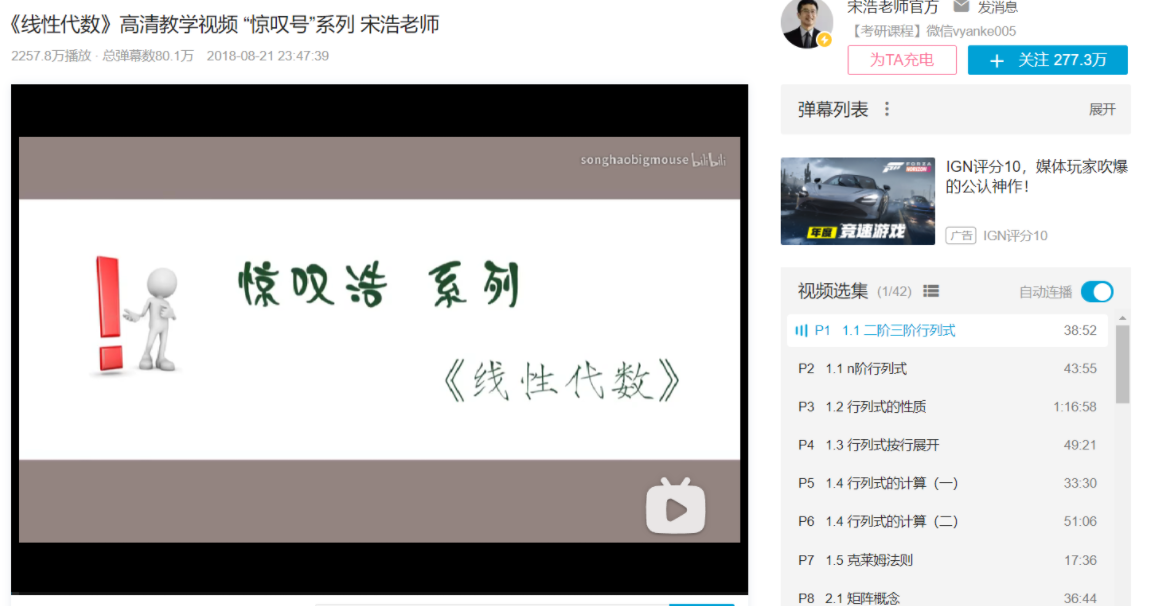Toggle the auto-play (自动连播) switch
Screen dimensions: 1165x606
[1097, 292]
